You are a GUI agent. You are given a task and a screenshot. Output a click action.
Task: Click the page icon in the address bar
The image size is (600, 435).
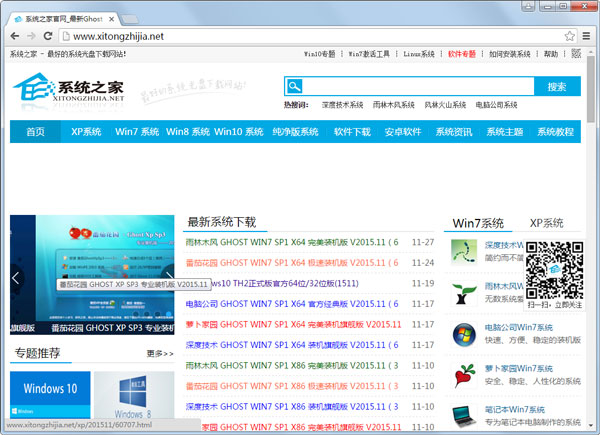66,36
